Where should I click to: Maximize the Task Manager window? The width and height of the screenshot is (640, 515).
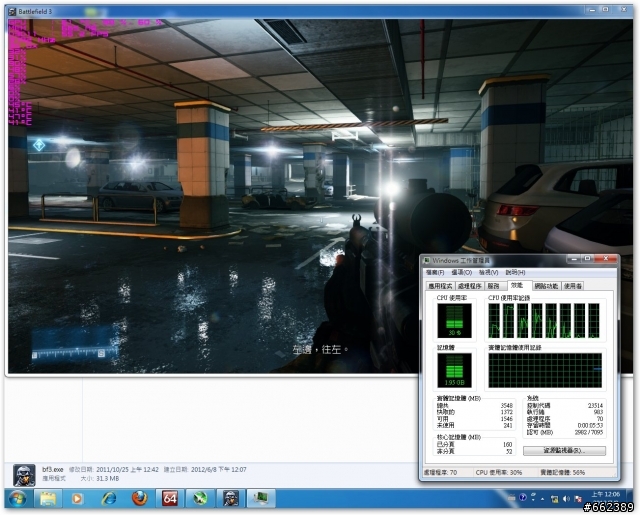click(587, 259)
